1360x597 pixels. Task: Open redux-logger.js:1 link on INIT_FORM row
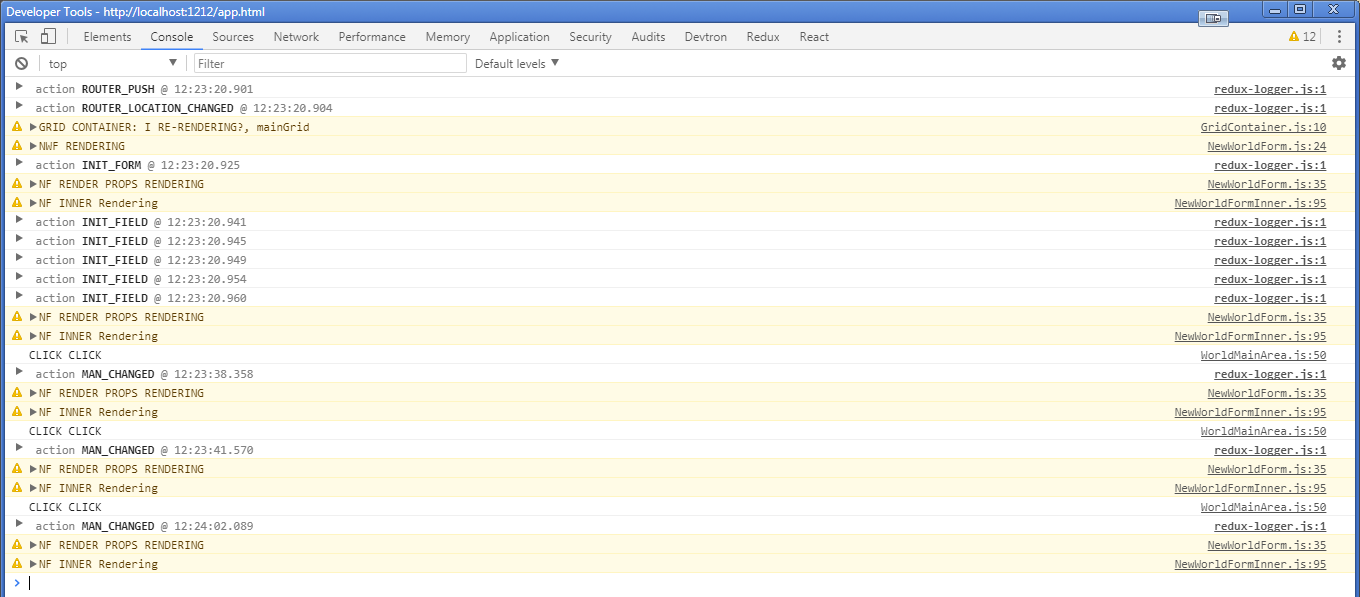[x=1270, y=165]
